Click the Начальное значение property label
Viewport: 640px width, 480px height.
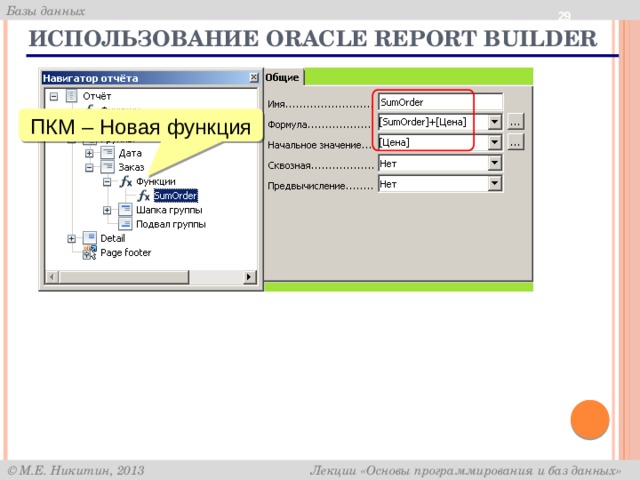coord(314,145)
